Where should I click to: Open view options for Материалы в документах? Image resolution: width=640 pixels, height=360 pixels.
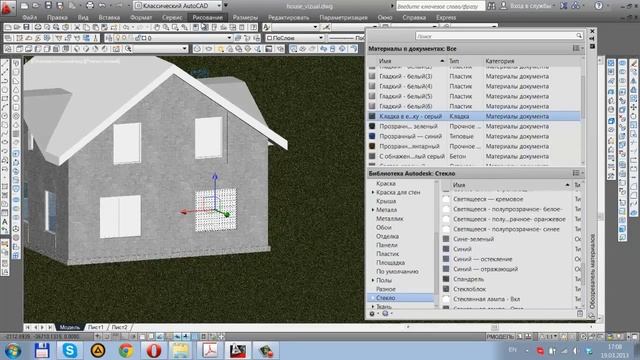577,49
